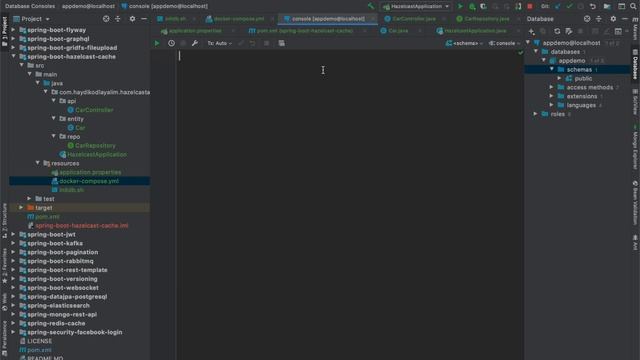Expand the target folder

pos(21,207)
